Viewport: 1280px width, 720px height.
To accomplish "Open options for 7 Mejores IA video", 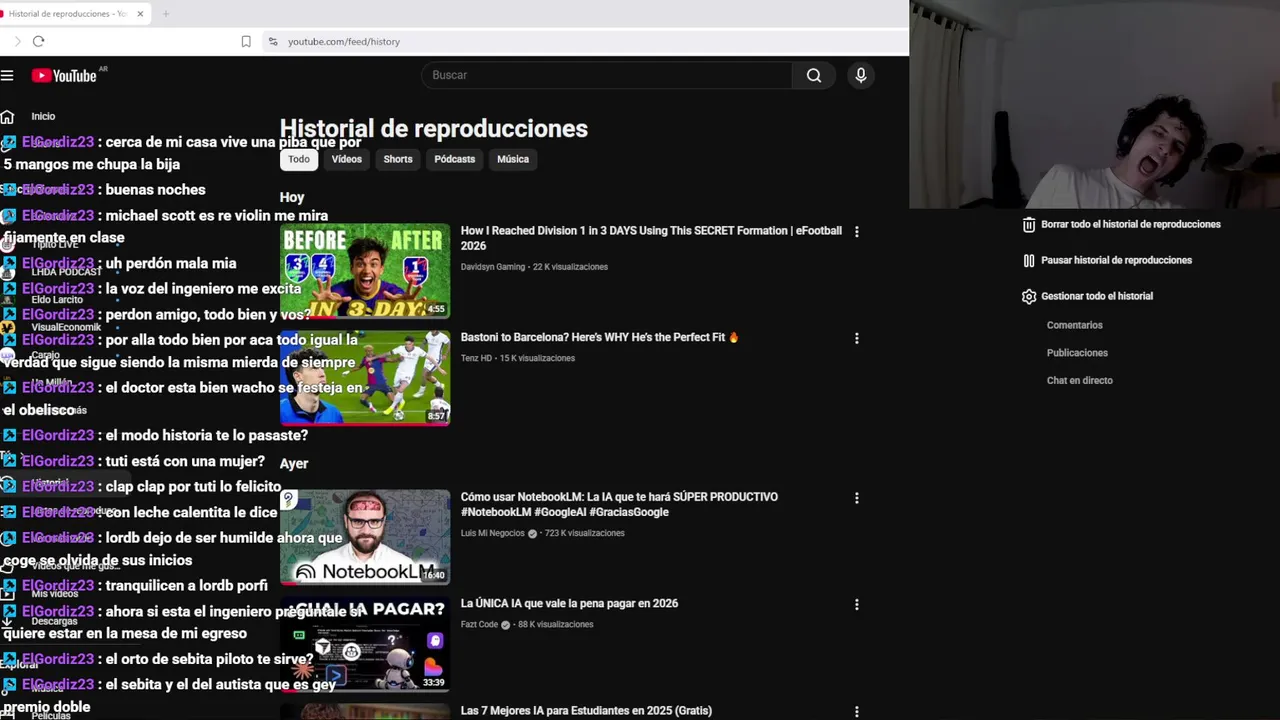I will [x=856, y=711].
